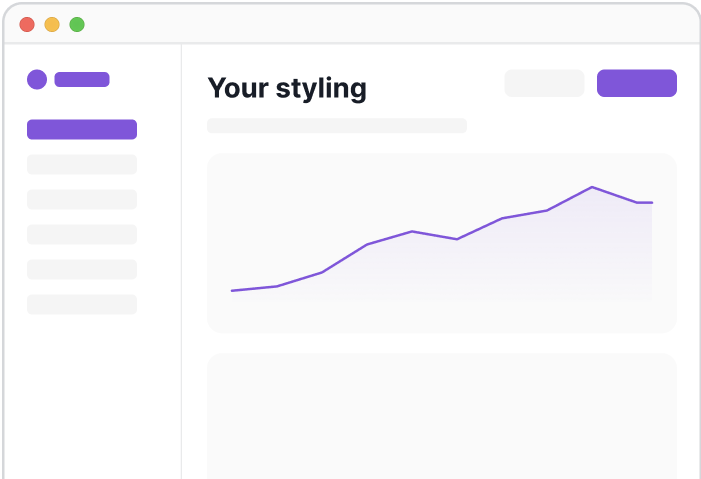
Task: Click the gray subtitle bar under heading
Action: click(336, 126)
